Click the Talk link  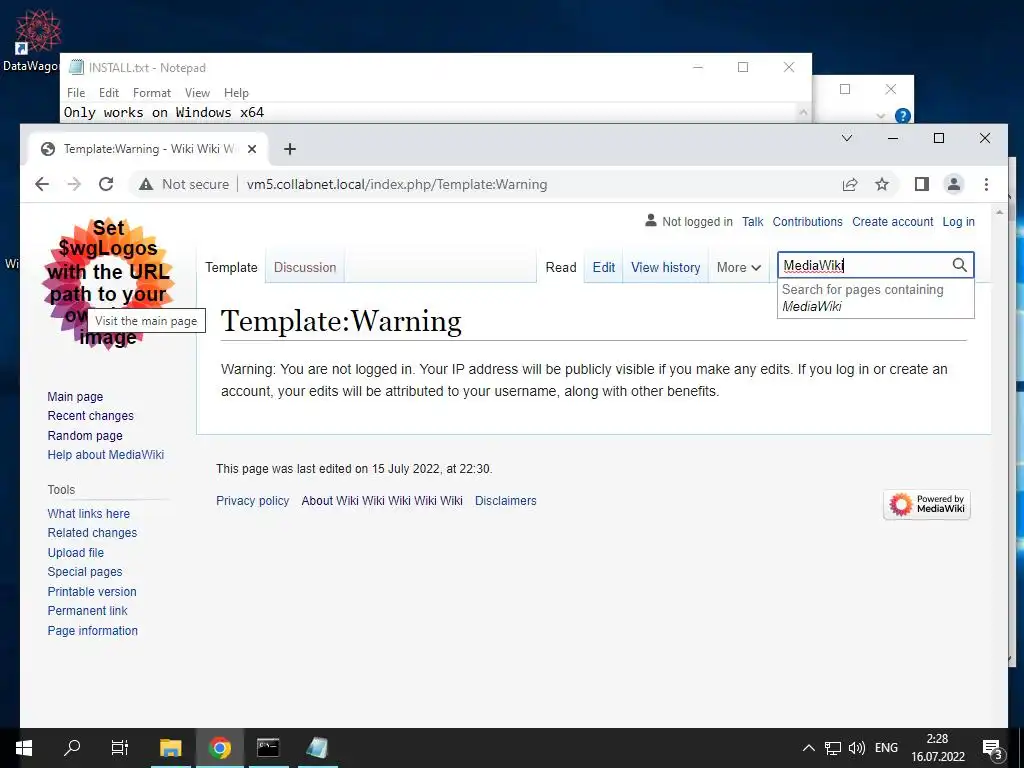click(x=752, y=221)
